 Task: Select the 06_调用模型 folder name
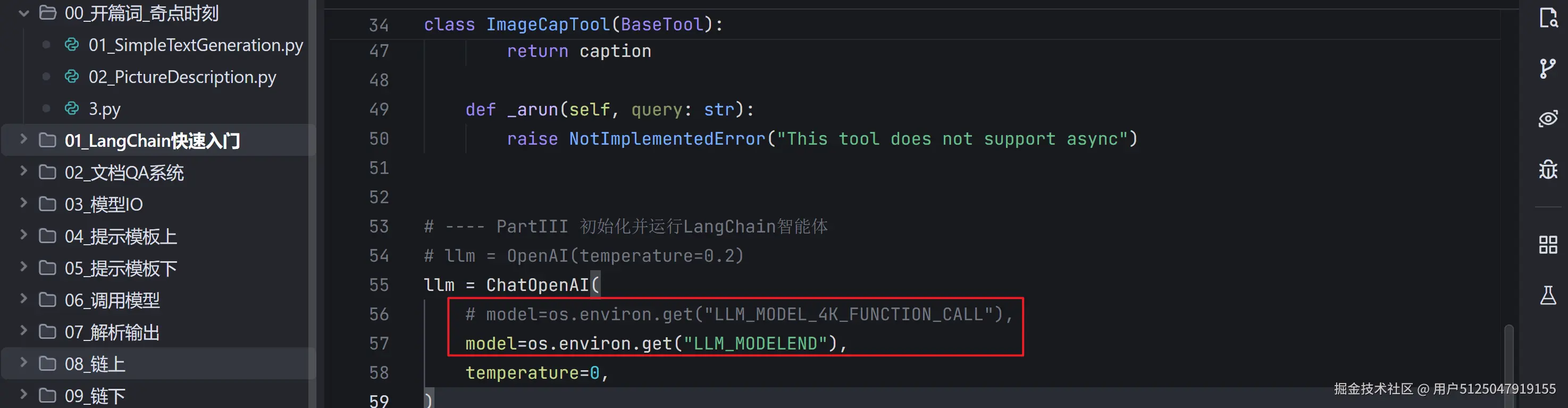tap(112, 300)
